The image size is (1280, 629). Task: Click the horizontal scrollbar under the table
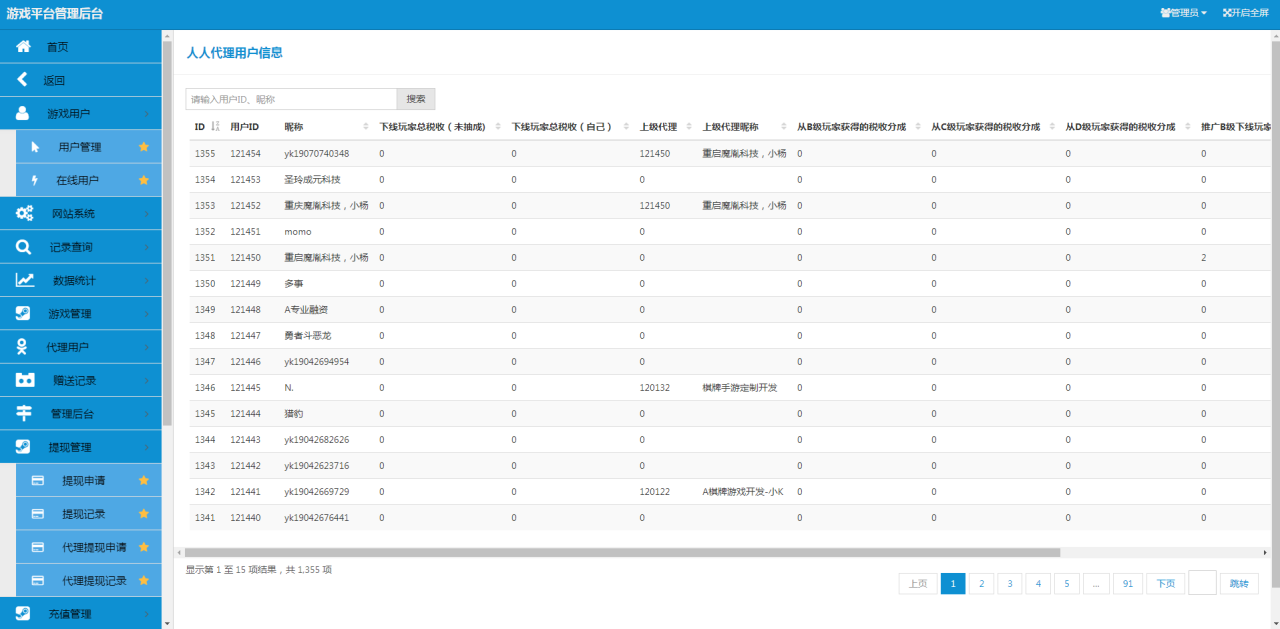coord(622,552)
